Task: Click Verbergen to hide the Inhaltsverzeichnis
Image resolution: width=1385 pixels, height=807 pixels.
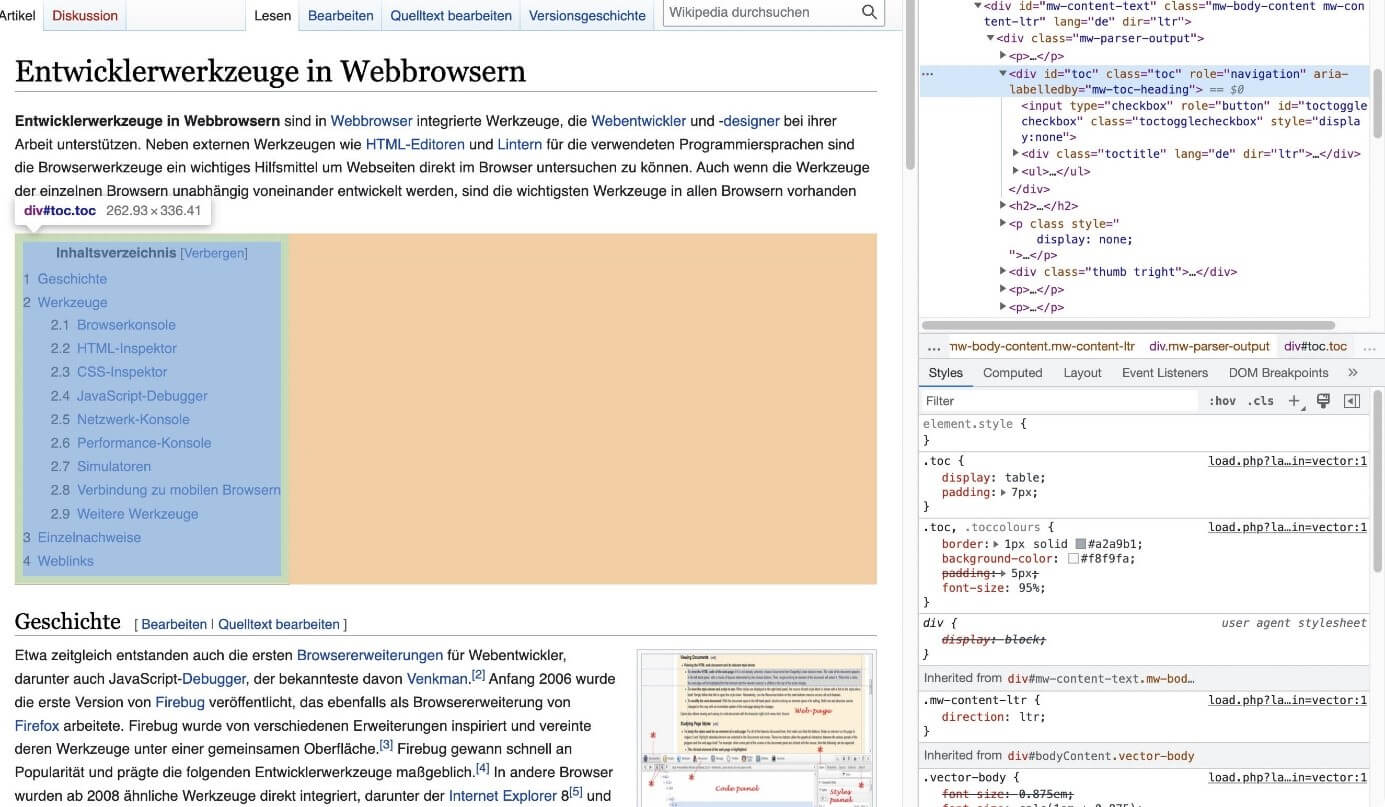Action: coord(214,253)
